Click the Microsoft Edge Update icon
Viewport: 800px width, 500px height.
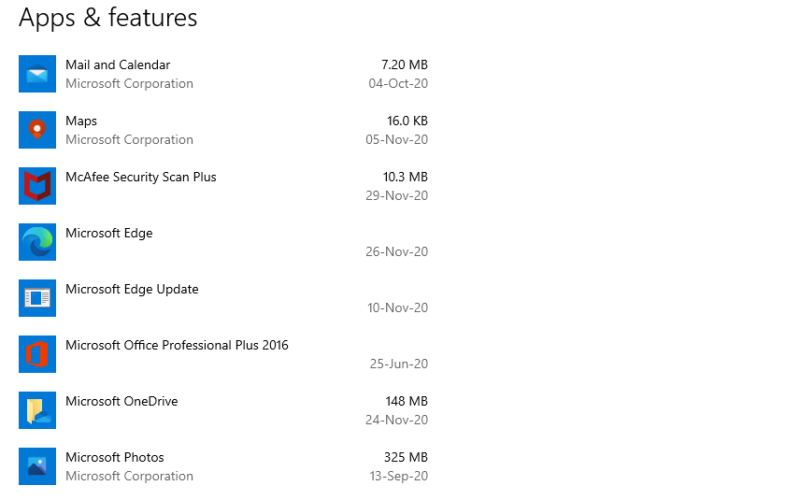(x=37, y=298)
